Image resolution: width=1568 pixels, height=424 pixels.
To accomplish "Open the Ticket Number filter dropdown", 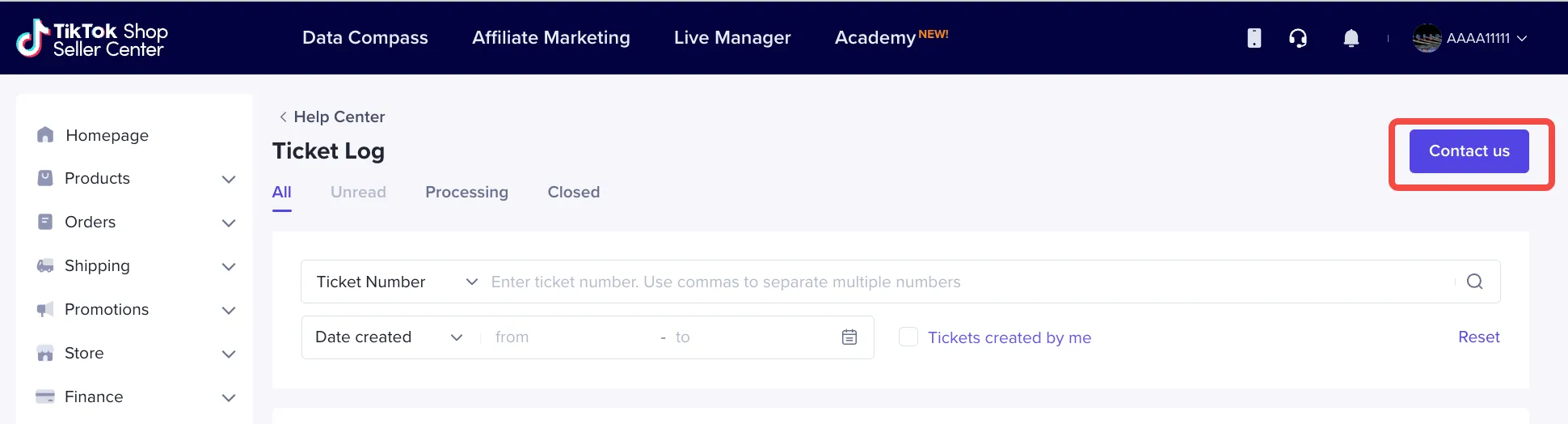I will click(396, 282).
